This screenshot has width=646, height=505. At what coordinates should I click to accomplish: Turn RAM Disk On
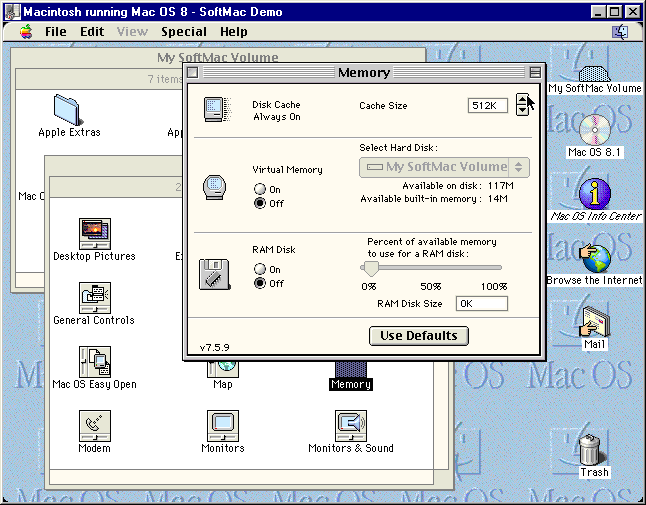click(260, 269)
